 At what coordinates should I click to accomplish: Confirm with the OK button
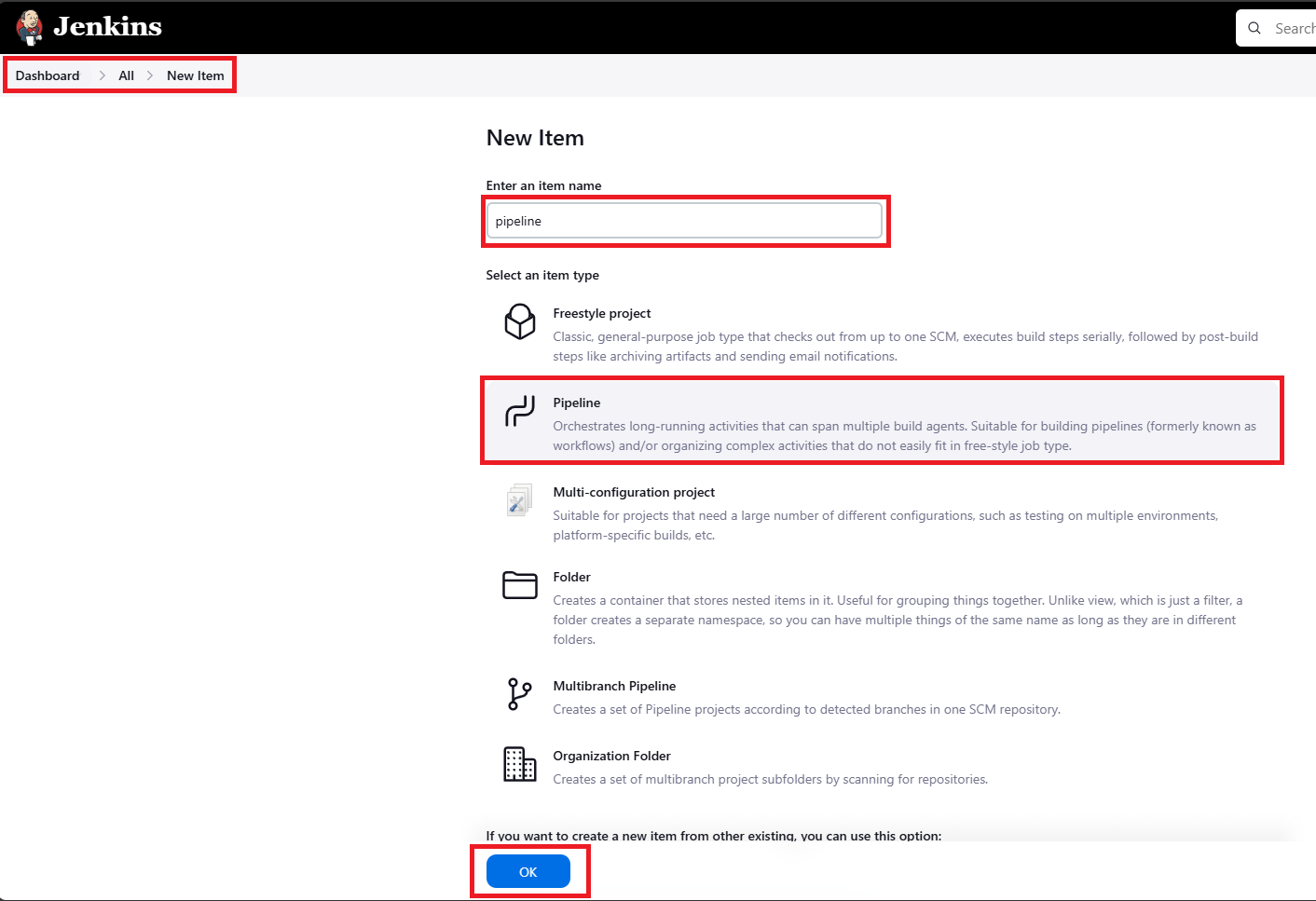pos(528,871)
